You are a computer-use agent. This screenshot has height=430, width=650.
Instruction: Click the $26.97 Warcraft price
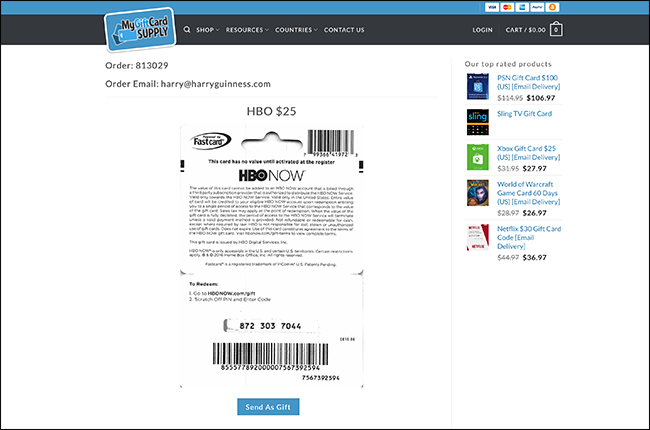pos(534,213)
